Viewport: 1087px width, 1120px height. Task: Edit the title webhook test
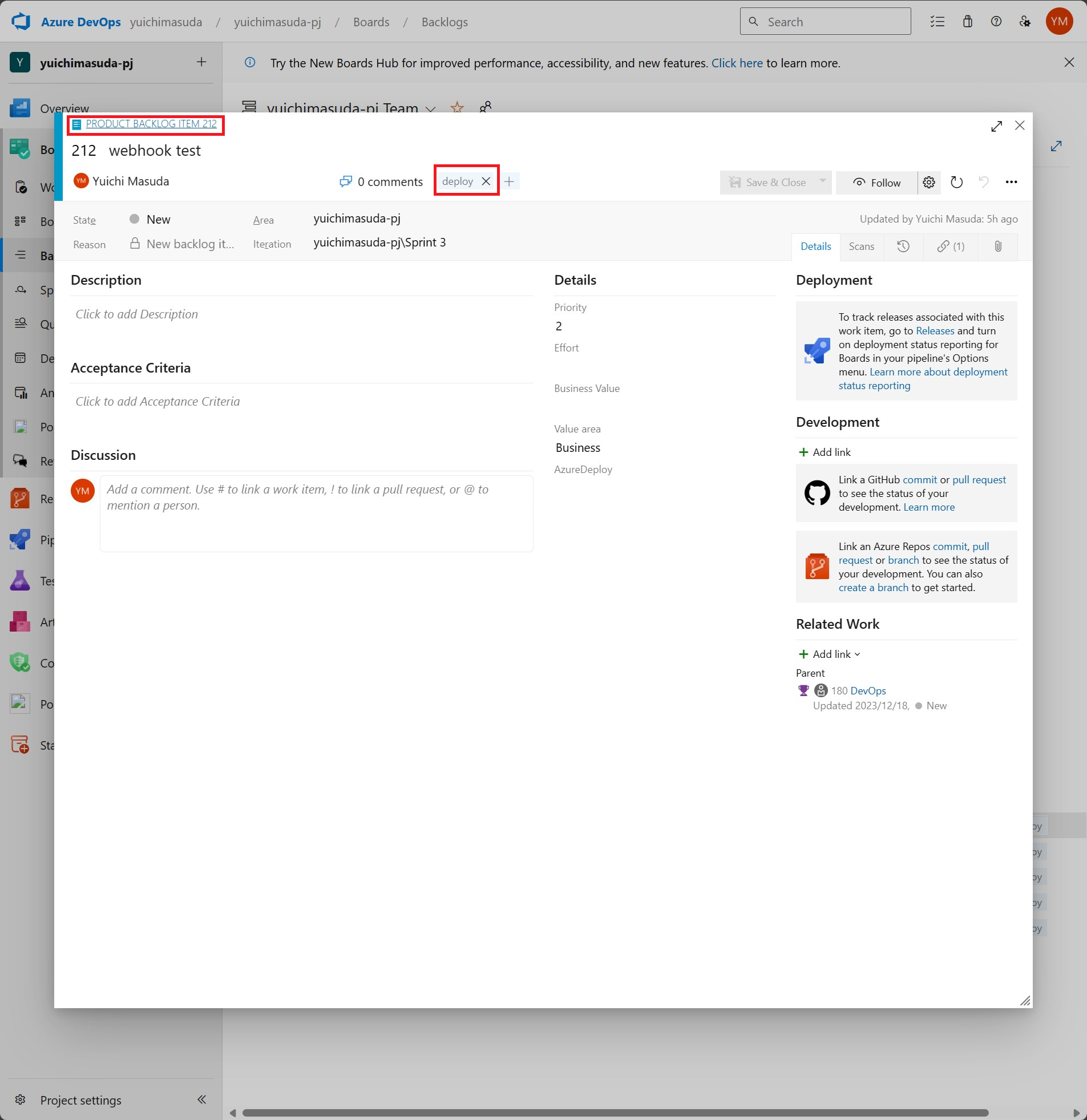154,150
